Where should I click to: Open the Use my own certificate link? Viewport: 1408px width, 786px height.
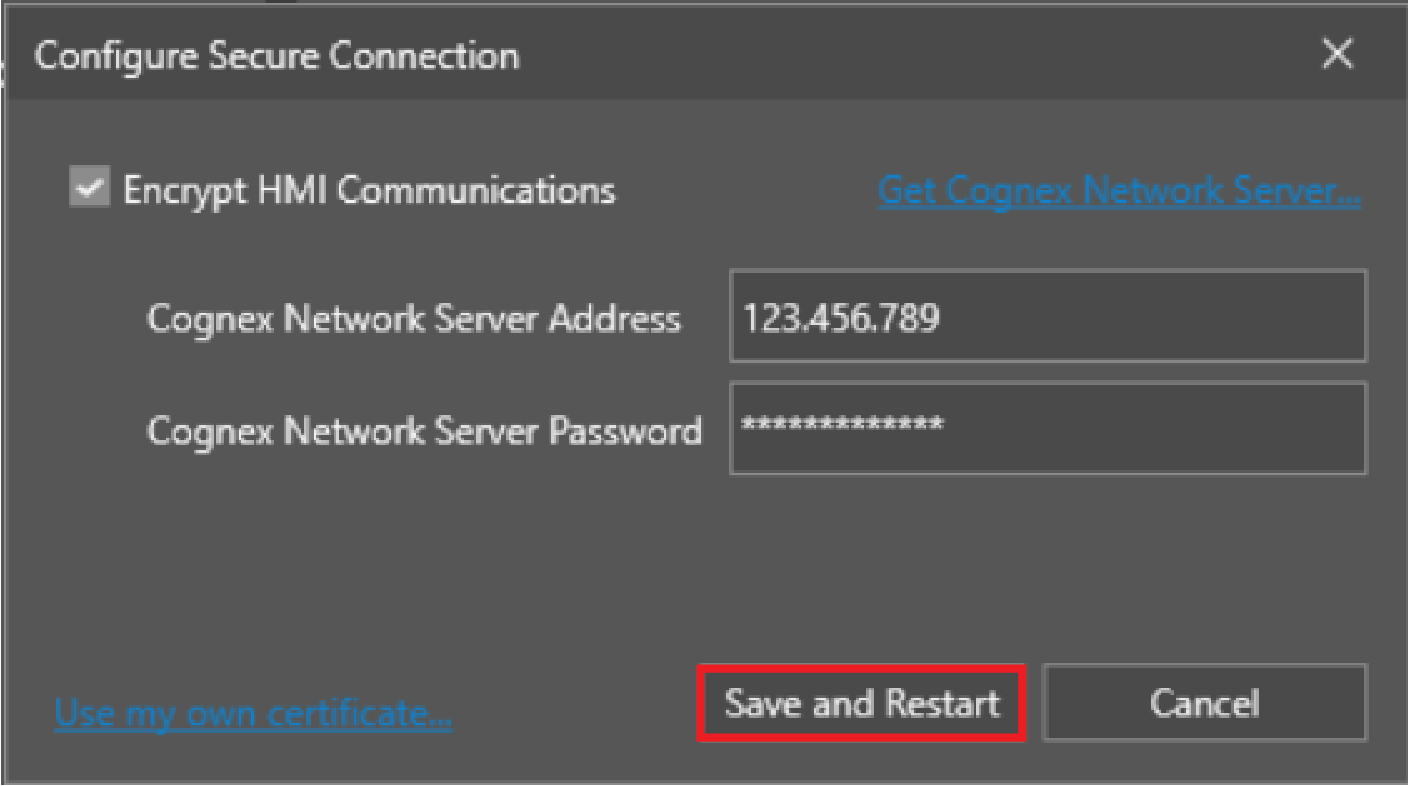click(x=253, y=713)
